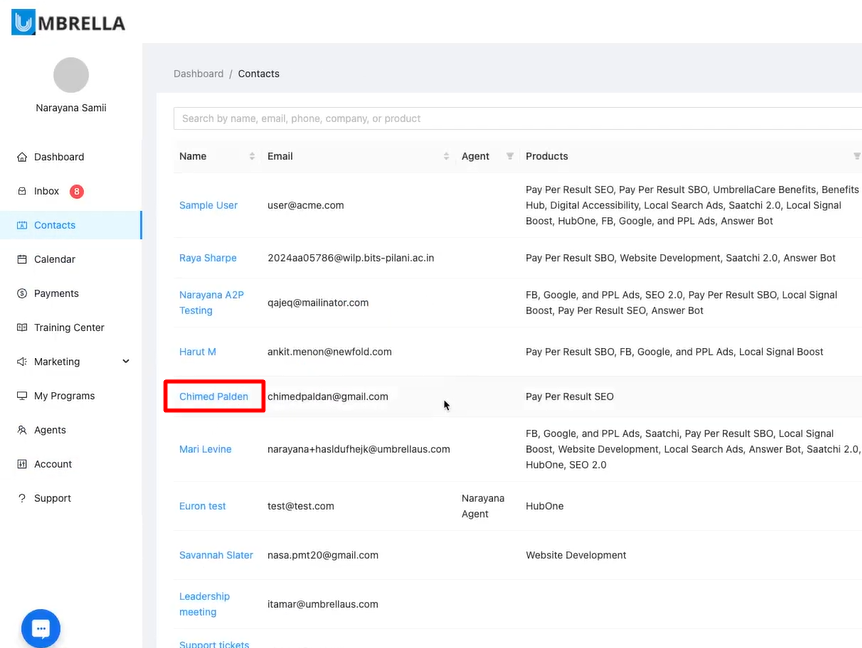Viewport: 862px width, 648px height.
Task: Open the Products column filter
Action: [x=856, y=156]
